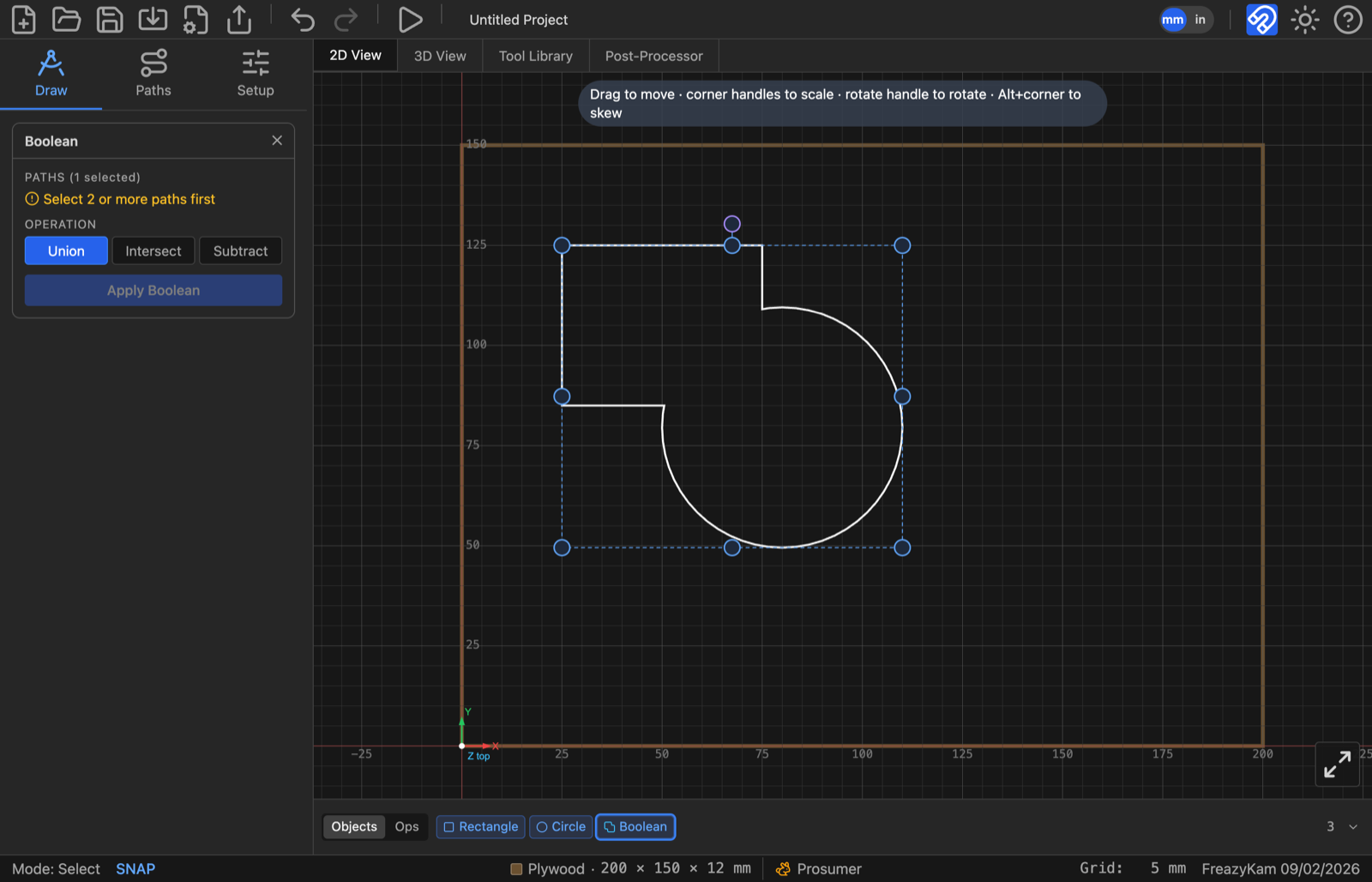This screenshot has width=1372, height=882.
Task: Open the folder icon to load project
Action: [66, 19]
